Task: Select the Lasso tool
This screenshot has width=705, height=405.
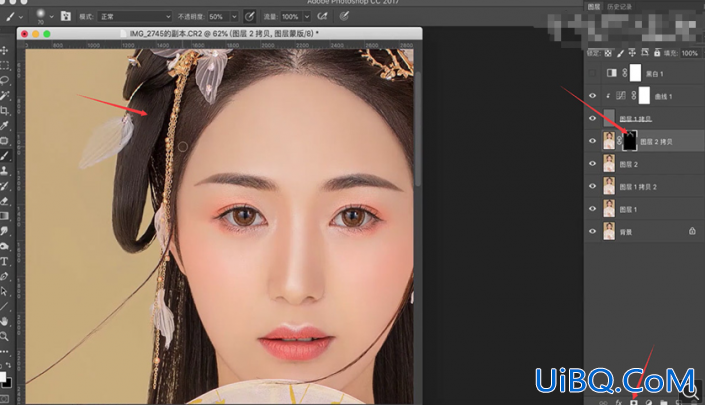Action: pos(4,80)
